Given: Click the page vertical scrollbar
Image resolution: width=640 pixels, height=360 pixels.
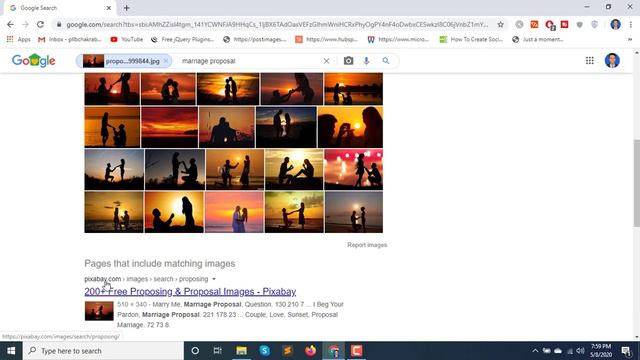Looking at the screenshot, I should click(x=636, y=183).
